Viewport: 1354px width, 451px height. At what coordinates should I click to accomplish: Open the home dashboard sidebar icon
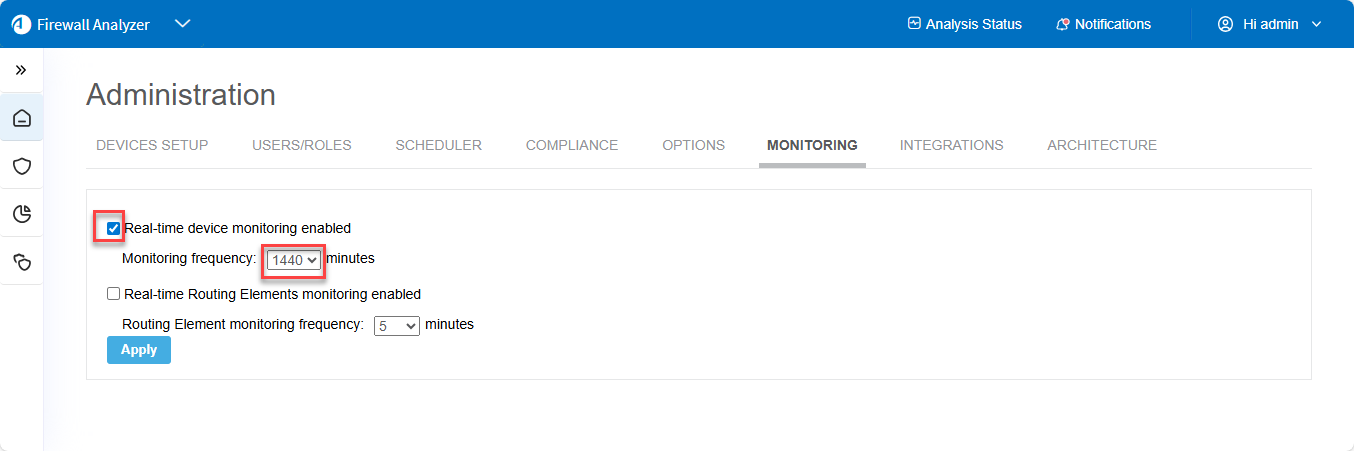[x=21, y=119]
